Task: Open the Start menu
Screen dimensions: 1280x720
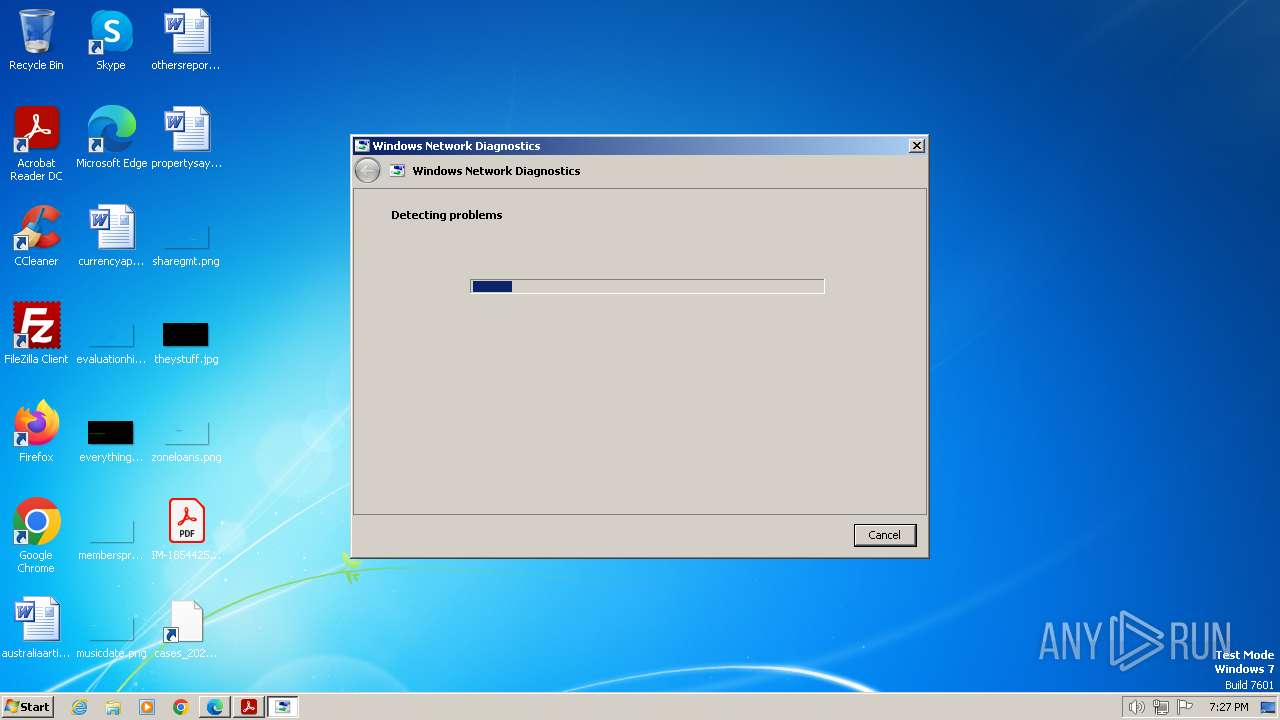Action: point(27,707)
